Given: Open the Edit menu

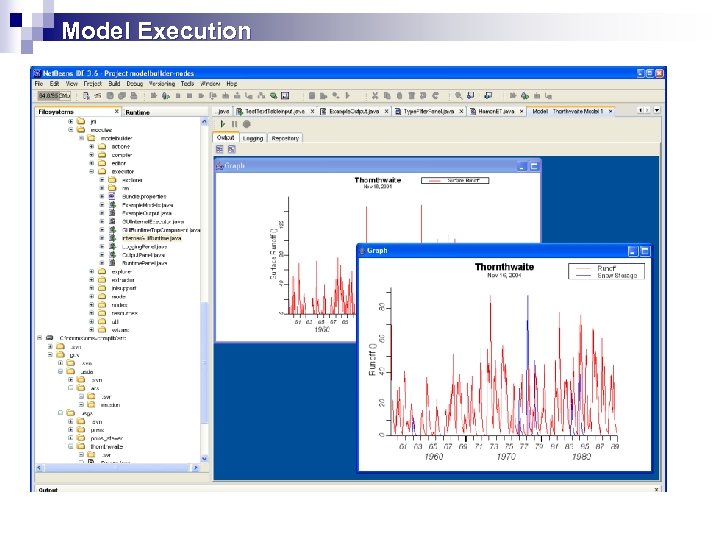Looking at the screenshot, I should point(55,84).
